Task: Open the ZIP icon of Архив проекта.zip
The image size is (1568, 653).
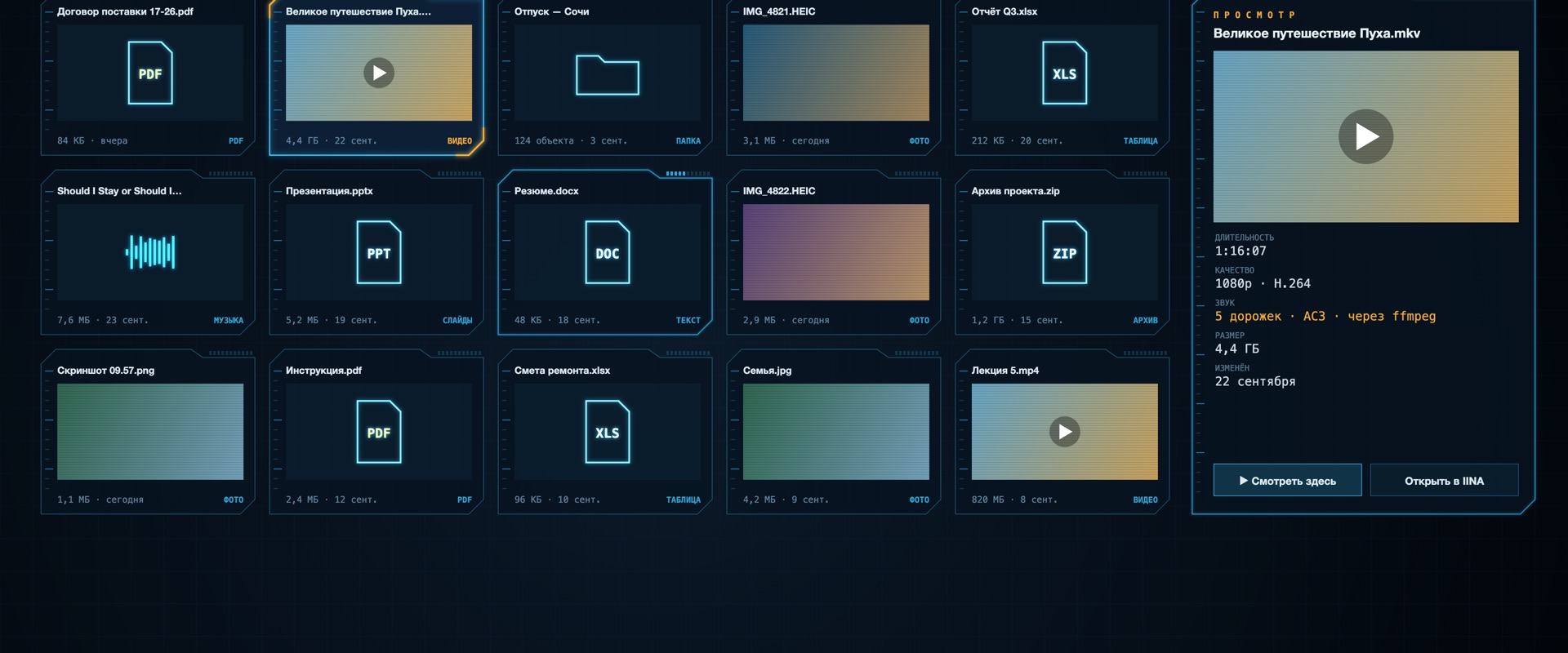Action: [x=1065, y=252]
